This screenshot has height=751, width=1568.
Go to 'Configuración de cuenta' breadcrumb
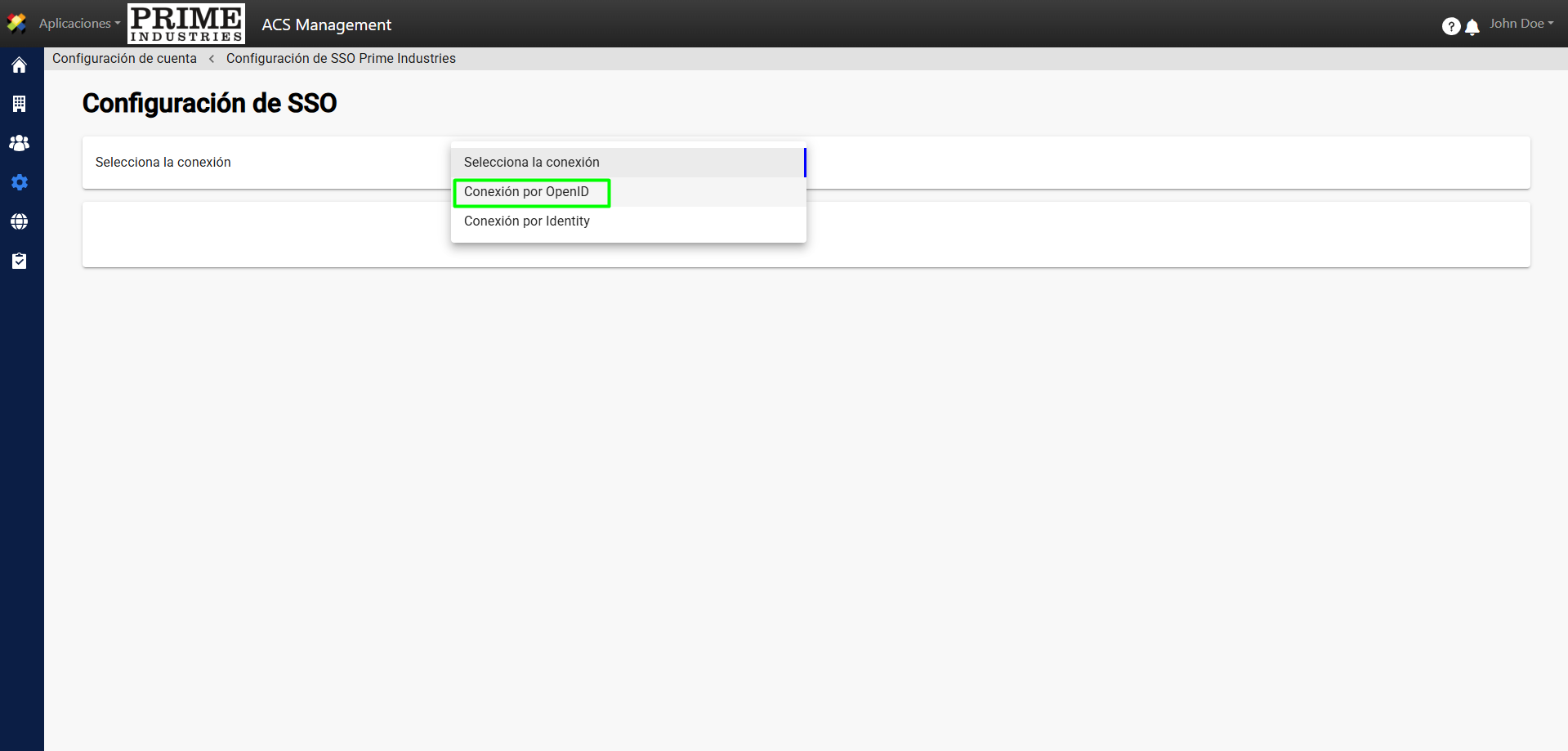[124, 59]
